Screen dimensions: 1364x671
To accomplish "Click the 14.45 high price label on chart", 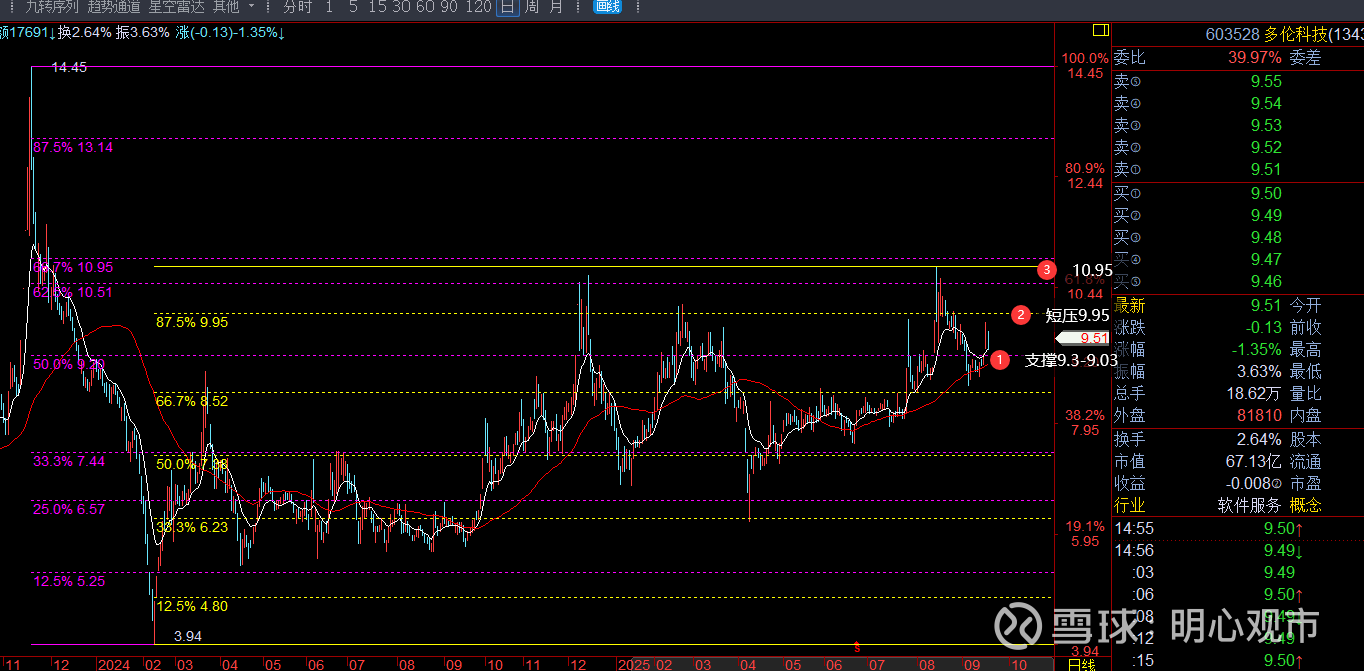I will (69, 68).
